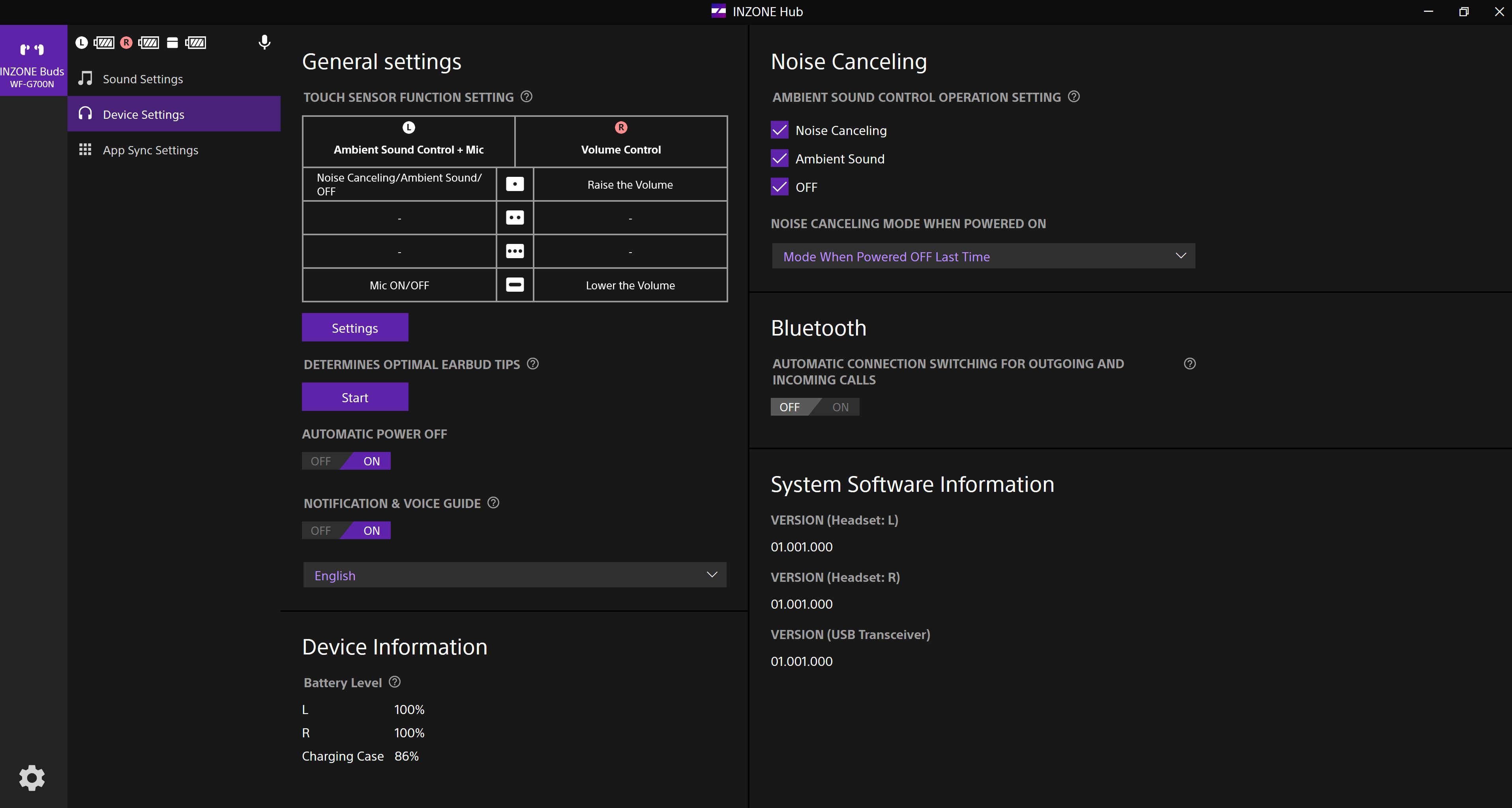The height and width of the screenshot is (808, 1512).
Task: Click the single-tap icon in touch sensor table
Action: coord(515,184)
